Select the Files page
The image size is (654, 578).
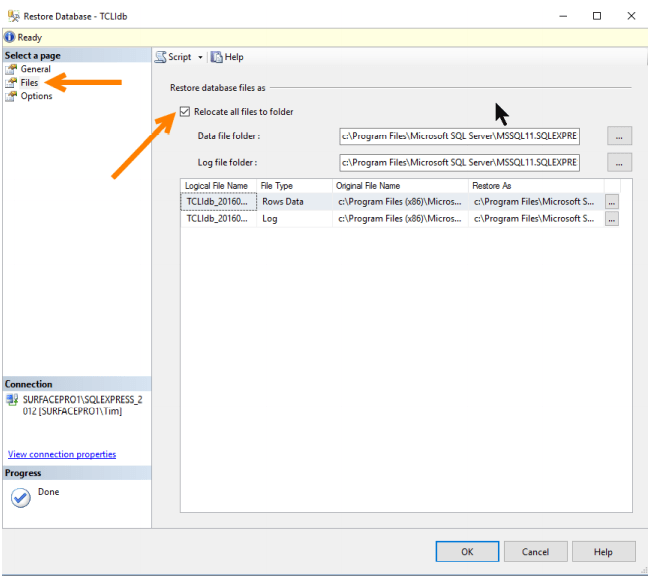(x=29, y=83)
